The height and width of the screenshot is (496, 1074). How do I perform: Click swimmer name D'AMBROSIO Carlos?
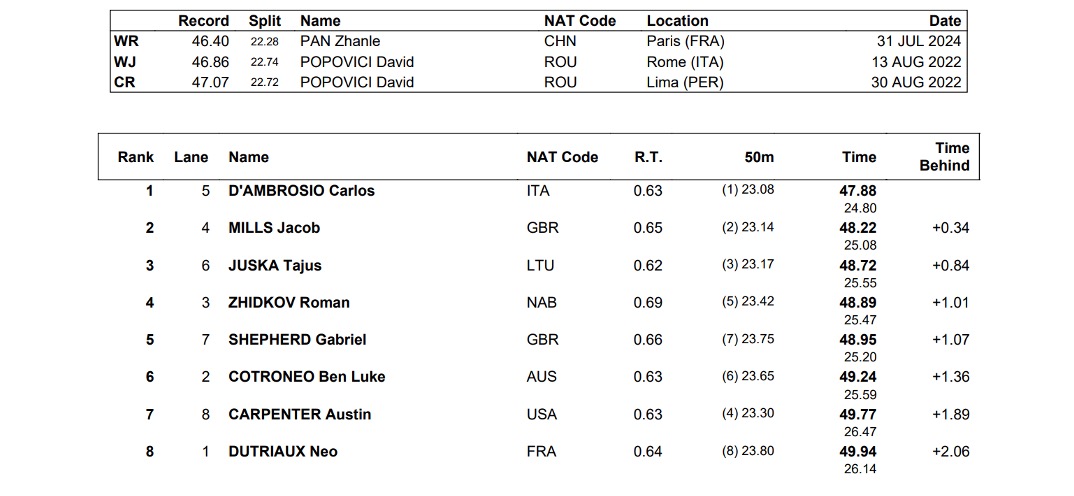[301, 191]
